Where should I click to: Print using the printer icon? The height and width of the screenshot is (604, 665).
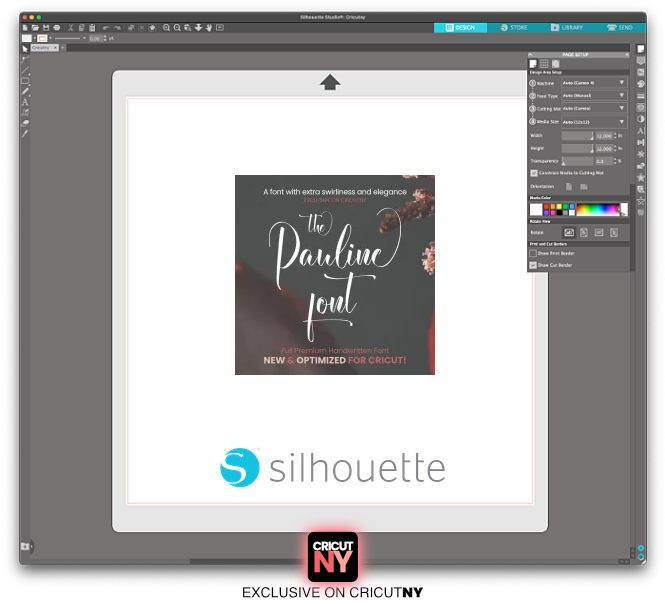click(x=56, y=28)
